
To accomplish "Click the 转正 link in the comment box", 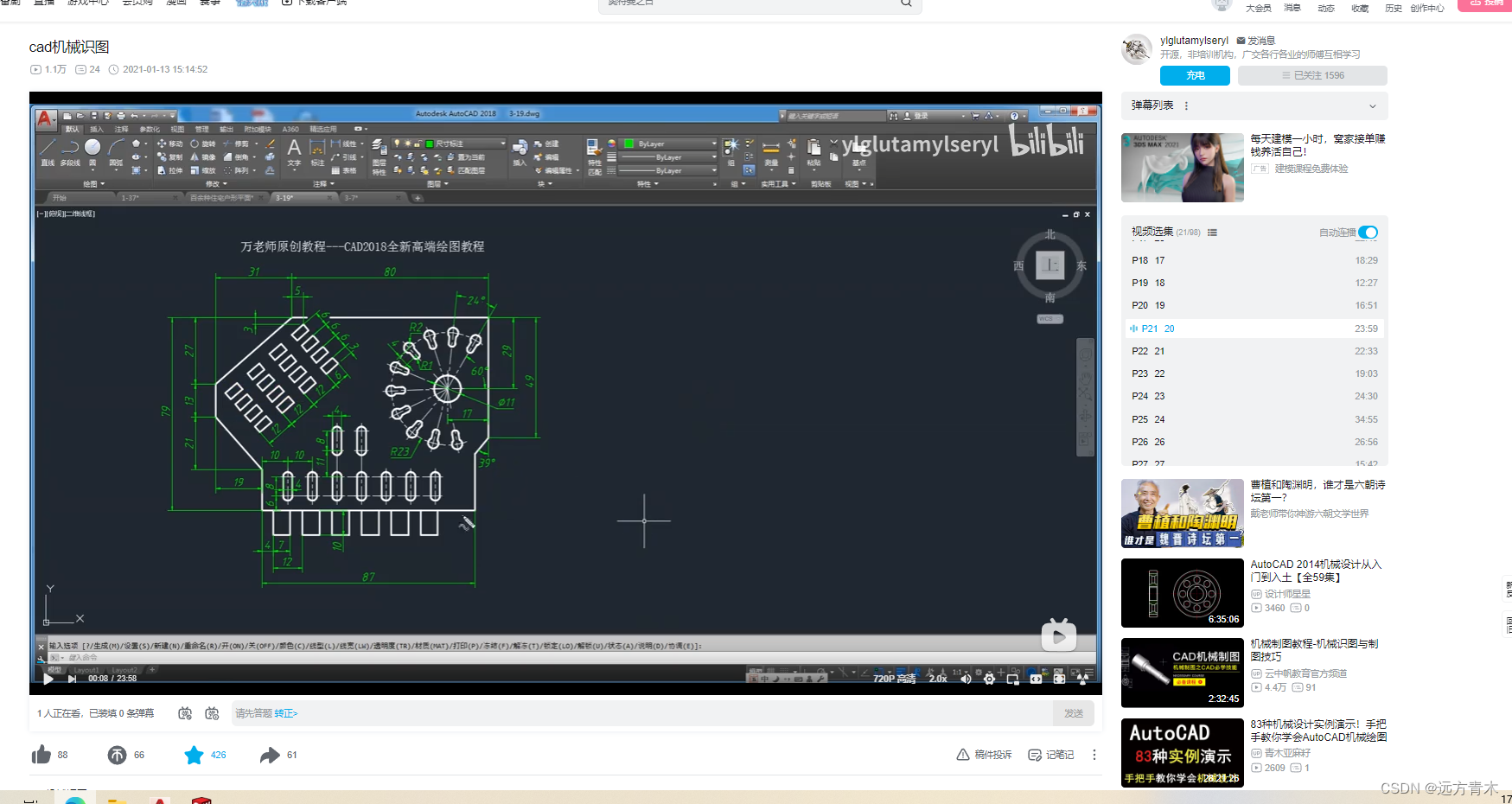I will click(286, 713).
